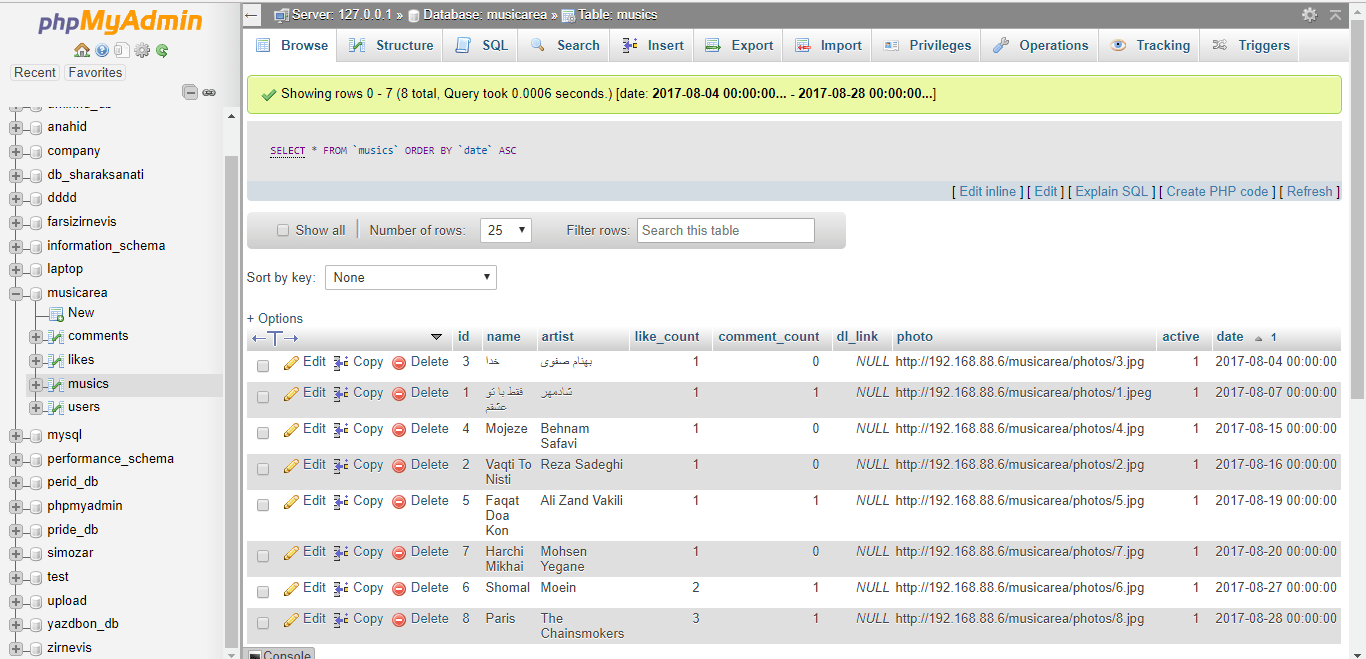Click inside the Search this table field
Image resolution: width=1366 pixels, height=659 pixels.
coord(725,230)
